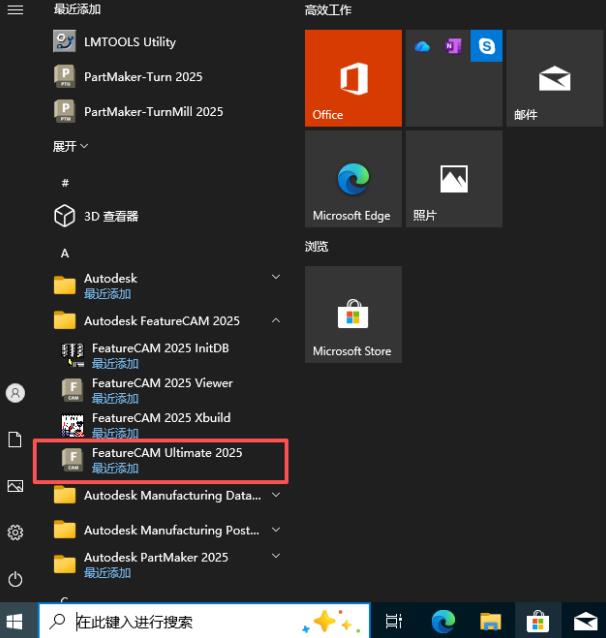This screenshot has width=606, height=638.
Task: Click the 高效工作 tile group title
Action: click(328, 10)
